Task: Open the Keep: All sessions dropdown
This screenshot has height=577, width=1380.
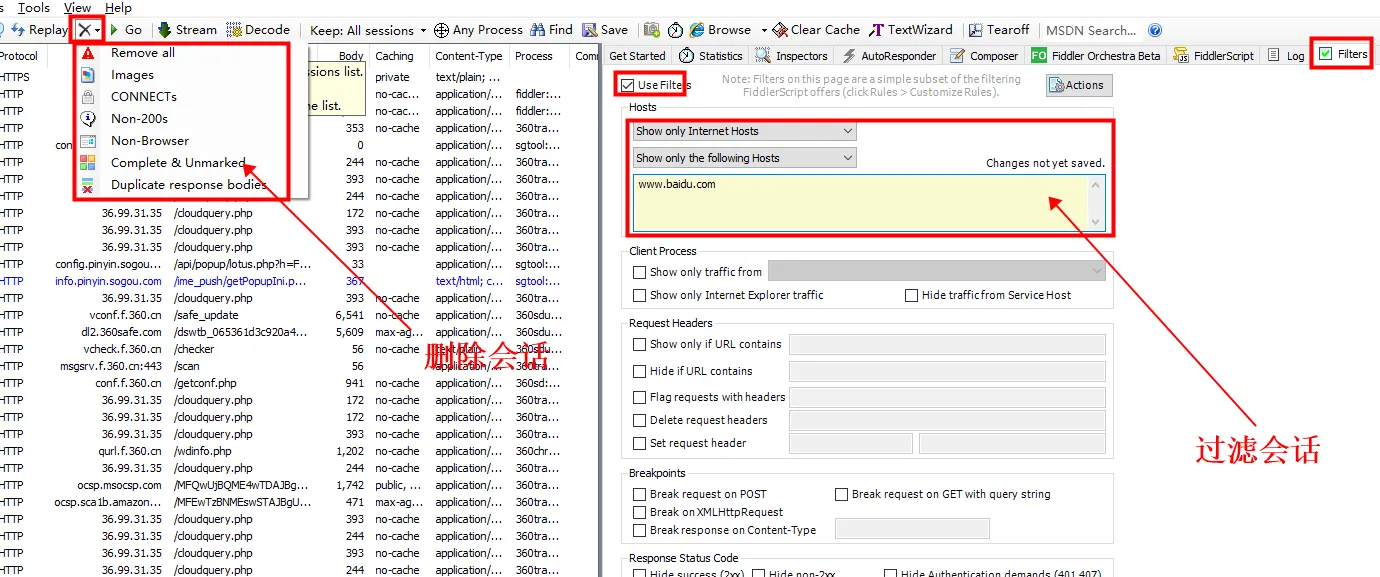Action: (368, 30)
